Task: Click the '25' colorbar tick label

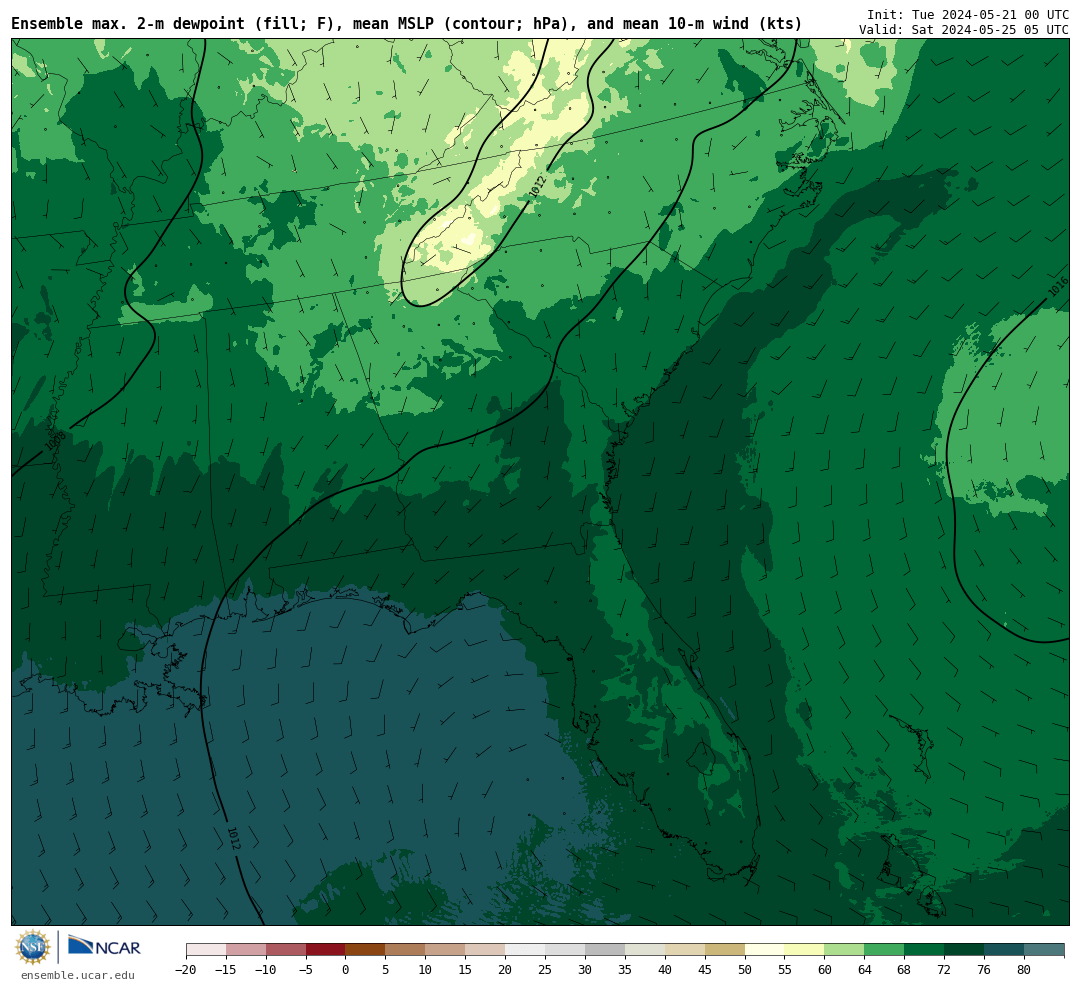Action: click(546, 970)
